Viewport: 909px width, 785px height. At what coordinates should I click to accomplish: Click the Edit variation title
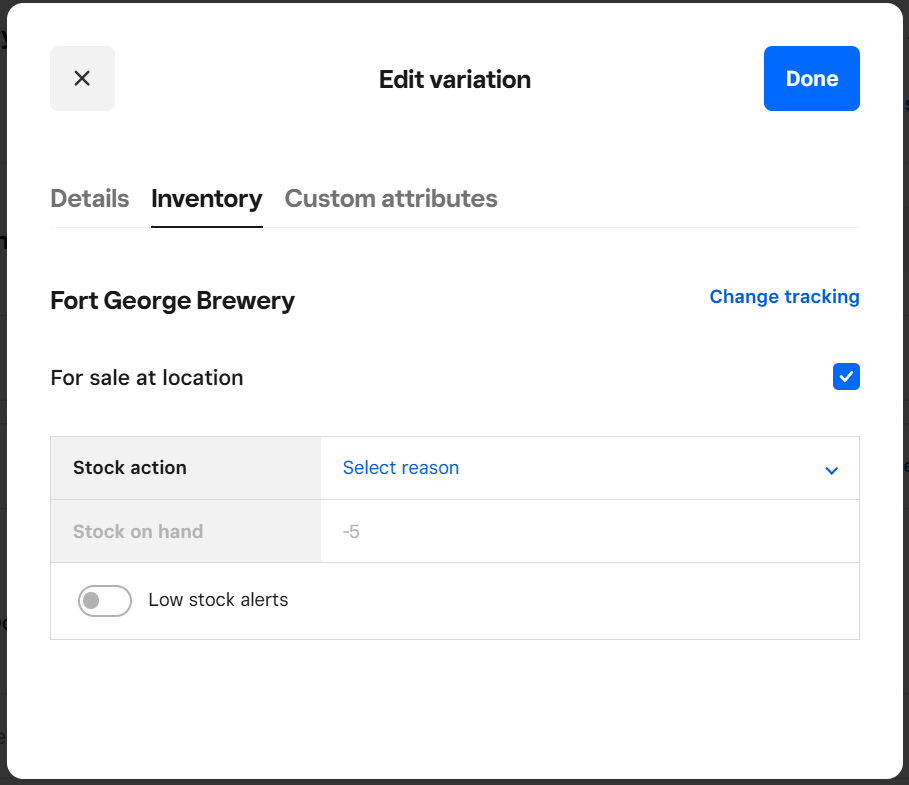click(x=454, y=79)
